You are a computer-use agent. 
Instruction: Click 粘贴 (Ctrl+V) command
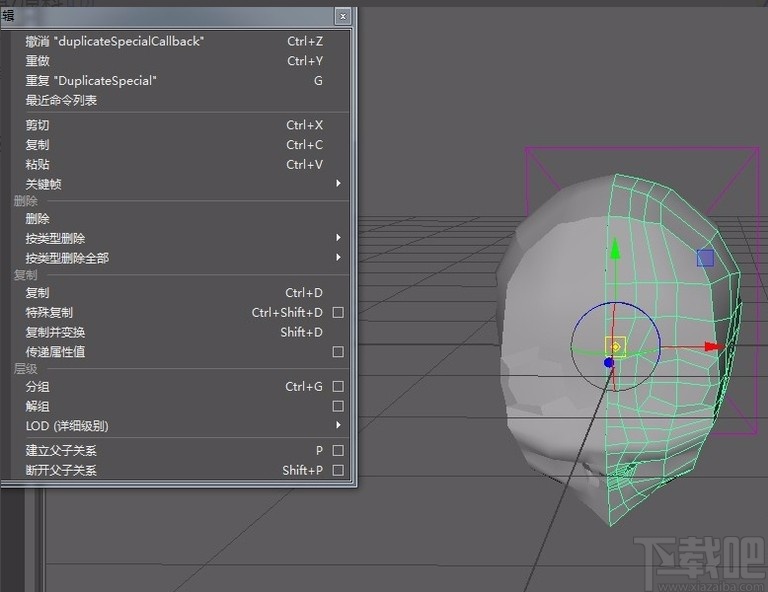[x=38, y=165]
